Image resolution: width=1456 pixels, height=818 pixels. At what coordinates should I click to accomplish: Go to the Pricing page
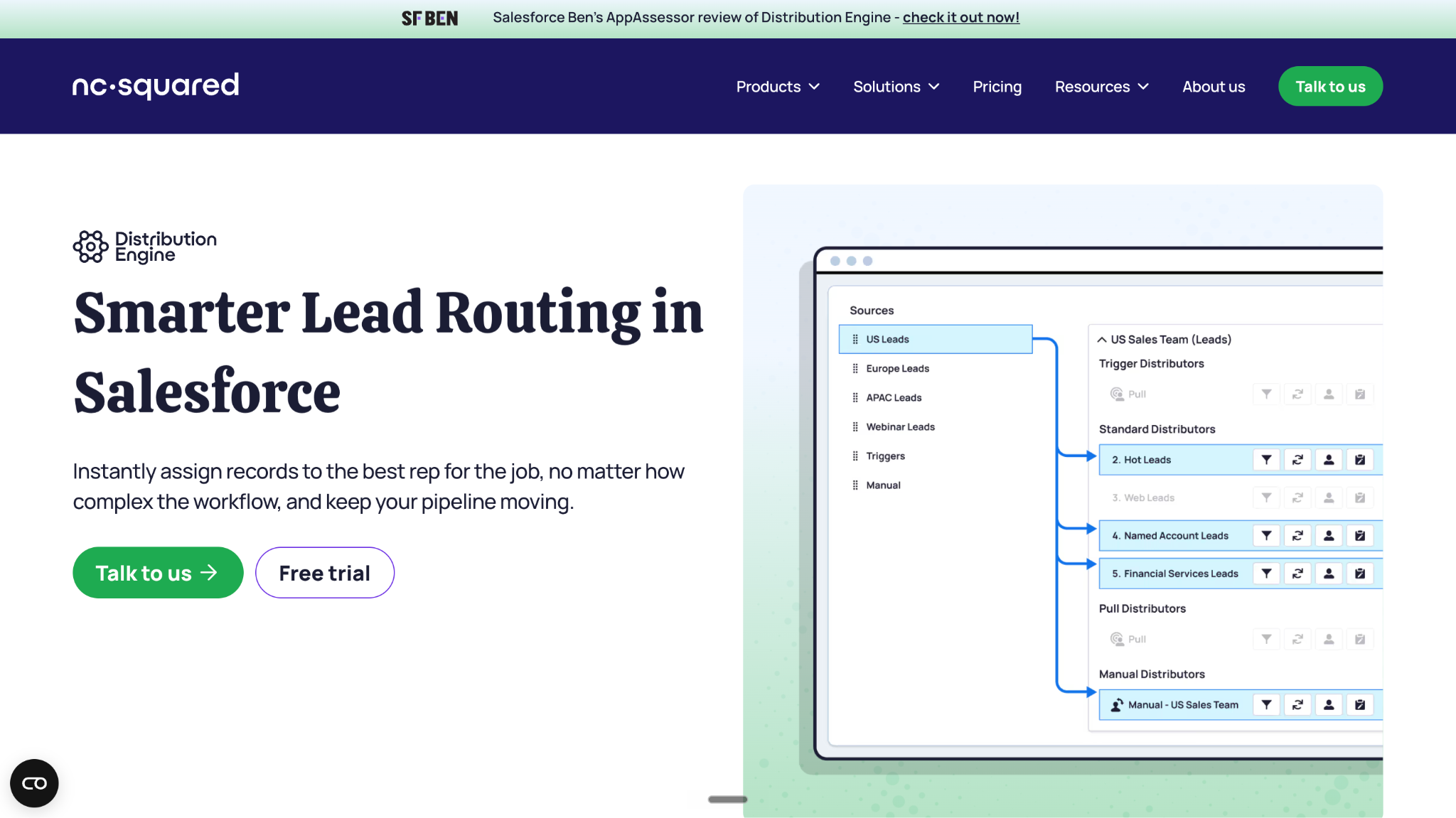(997, 87)
